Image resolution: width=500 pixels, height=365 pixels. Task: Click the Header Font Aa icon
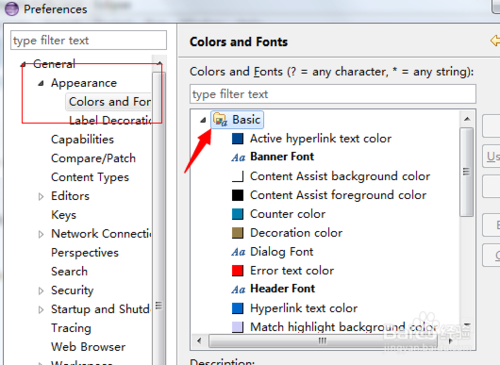point(238,289)
